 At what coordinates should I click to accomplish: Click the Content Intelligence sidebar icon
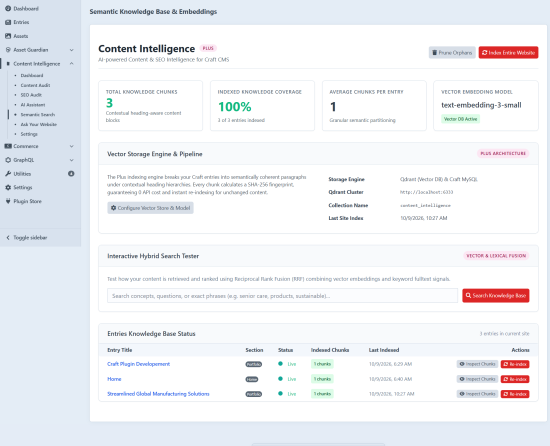[x=8, y=64]
